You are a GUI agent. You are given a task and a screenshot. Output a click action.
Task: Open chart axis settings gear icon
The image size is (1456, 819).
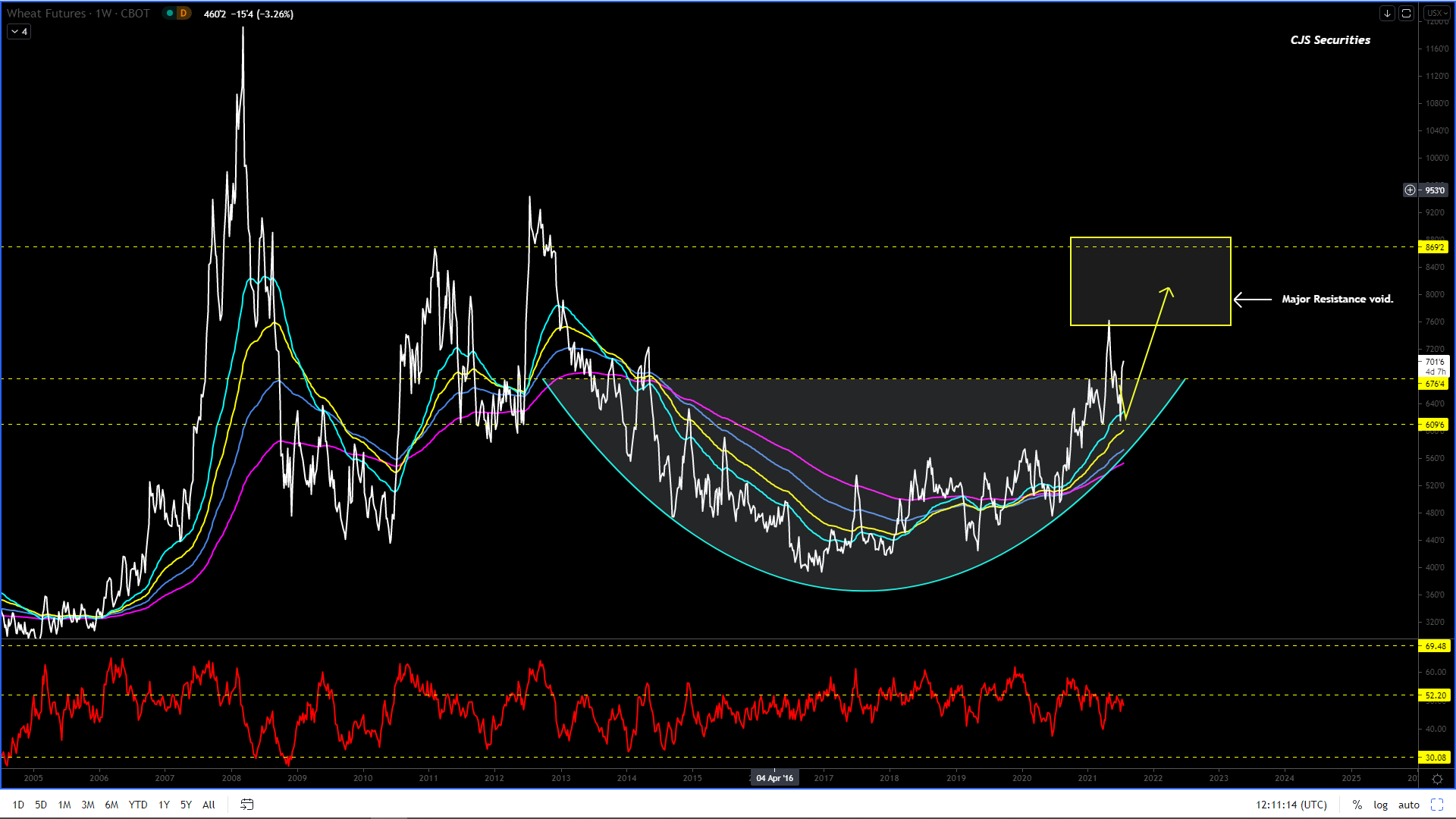point(1437,779)
